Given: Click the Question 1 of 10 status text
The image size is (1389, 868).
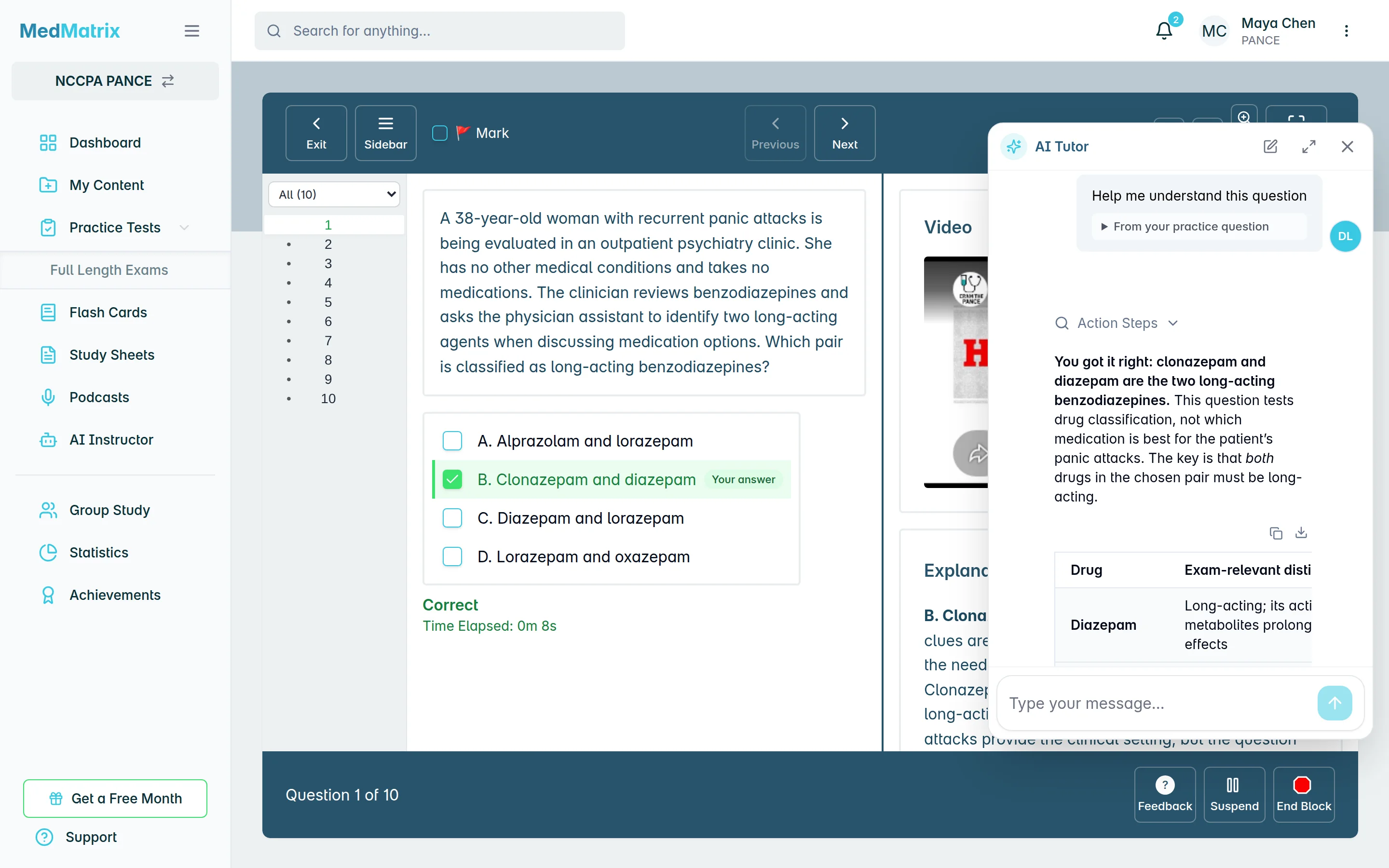Looking at the screenshot, I should [342, 795].
